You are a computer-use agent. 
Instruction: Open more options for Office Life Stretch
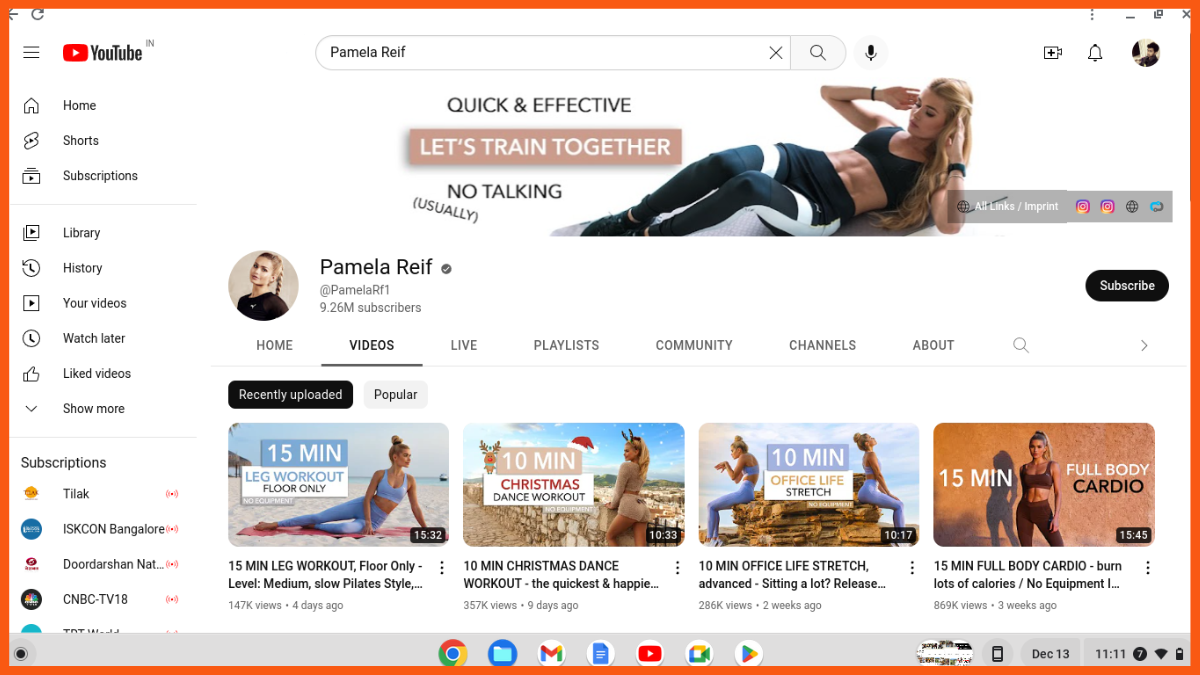[912, 568]
